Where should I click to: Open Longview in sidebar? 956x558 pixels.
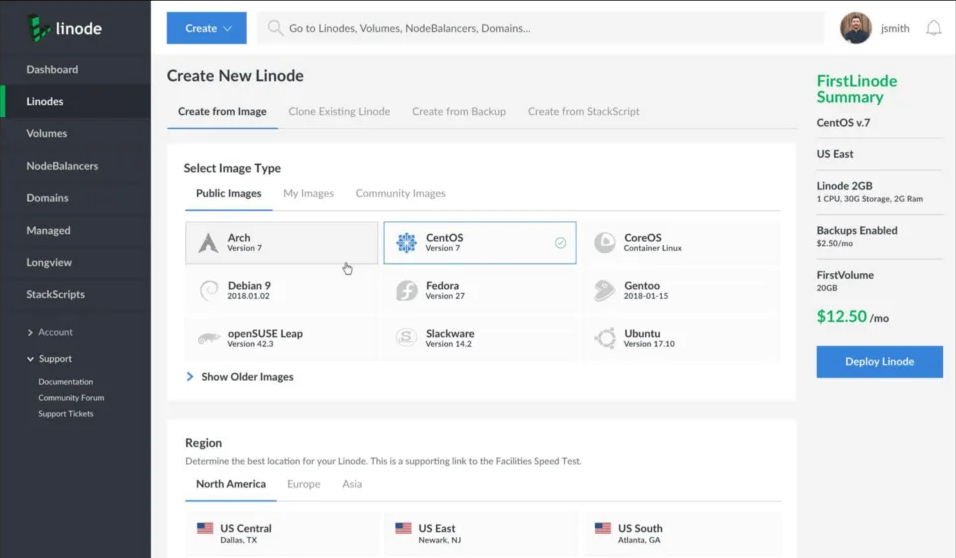point(76,262)
